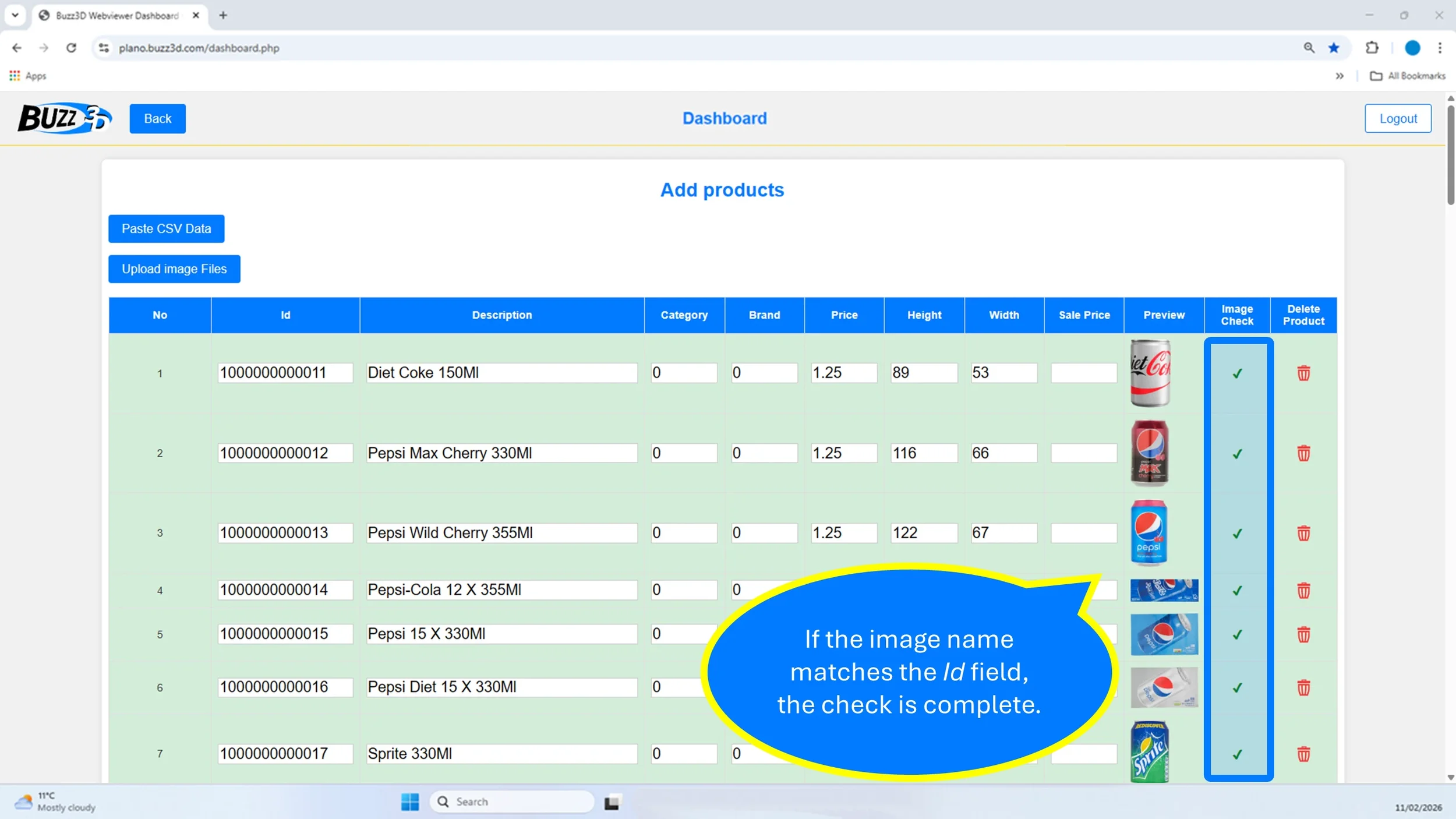Remove Pepsi Wild Cherry 355Ml via trash
The height and width of the screenshot is (819, 1456).
tap(1303, 533)
